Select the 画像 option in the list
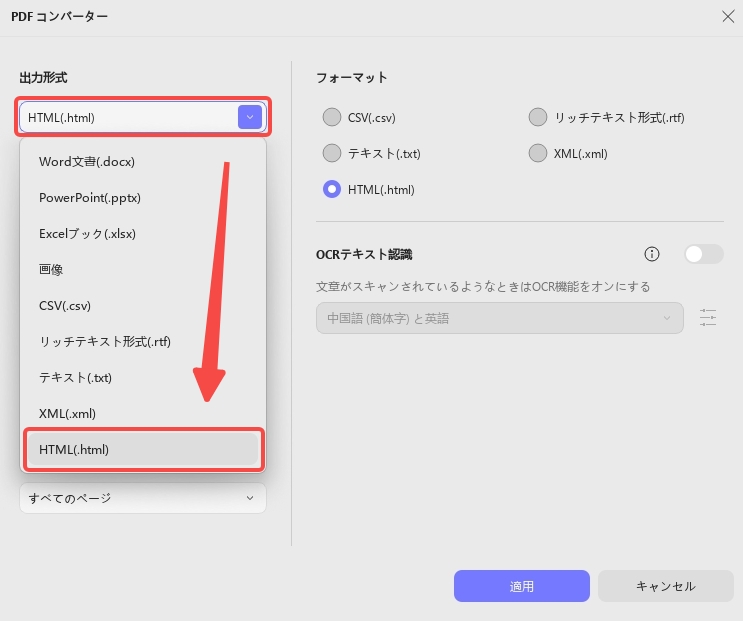 click(143, 270)
